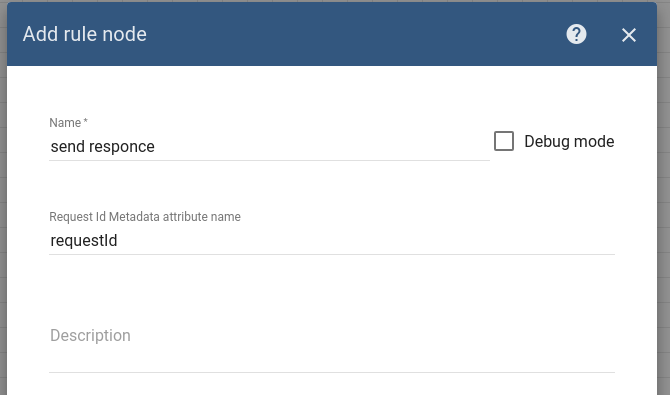Screen dimensions: 670x395
Task: Click the 'Request Id Metadata attribute name' label
Action: pos(145,217)
